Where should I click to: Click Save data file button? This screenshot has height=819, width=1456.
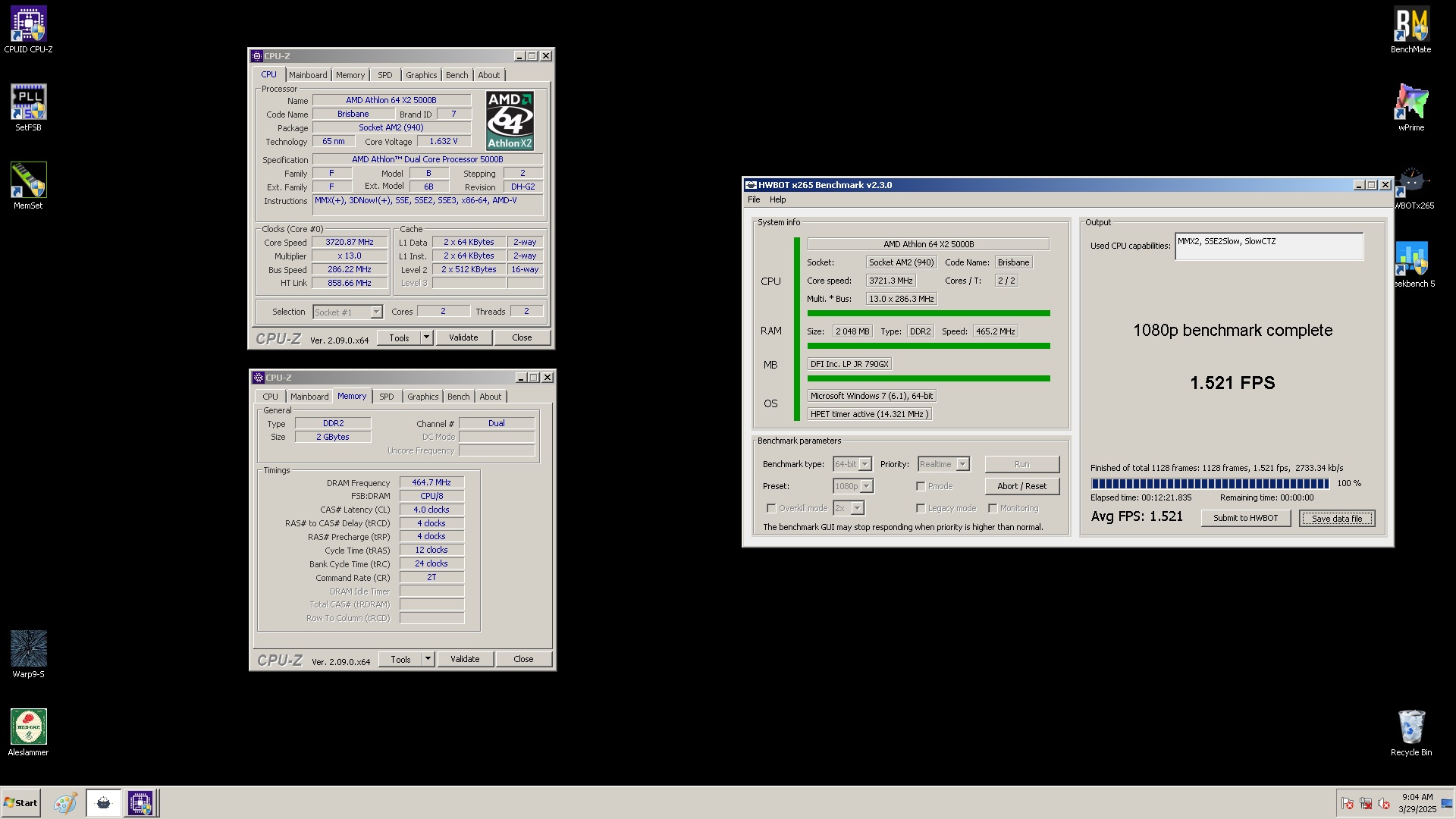[x=1337, y=519]
